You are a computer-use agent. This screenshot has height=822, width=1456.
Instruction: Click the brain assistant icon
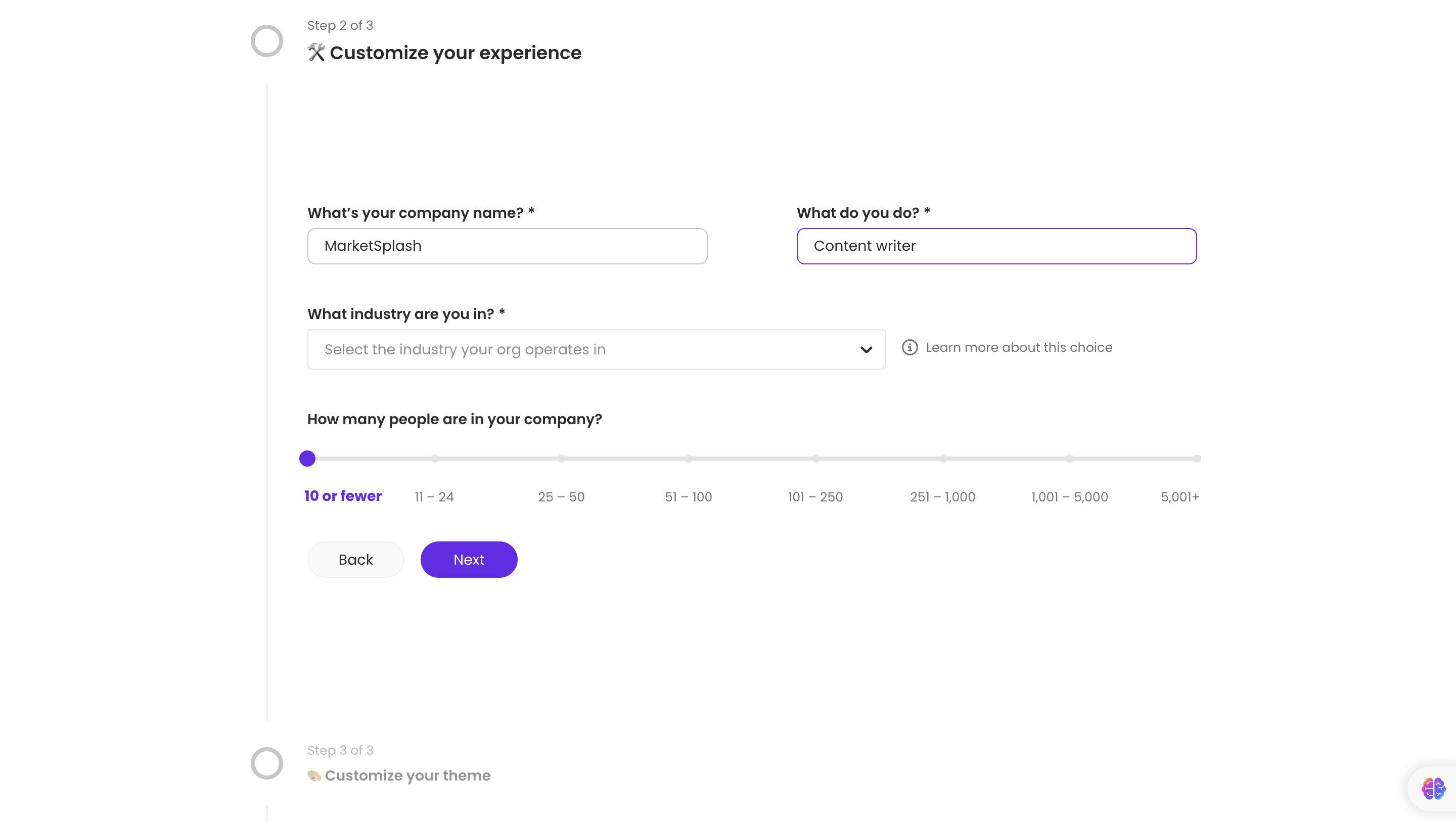[x=1433, y=788]
